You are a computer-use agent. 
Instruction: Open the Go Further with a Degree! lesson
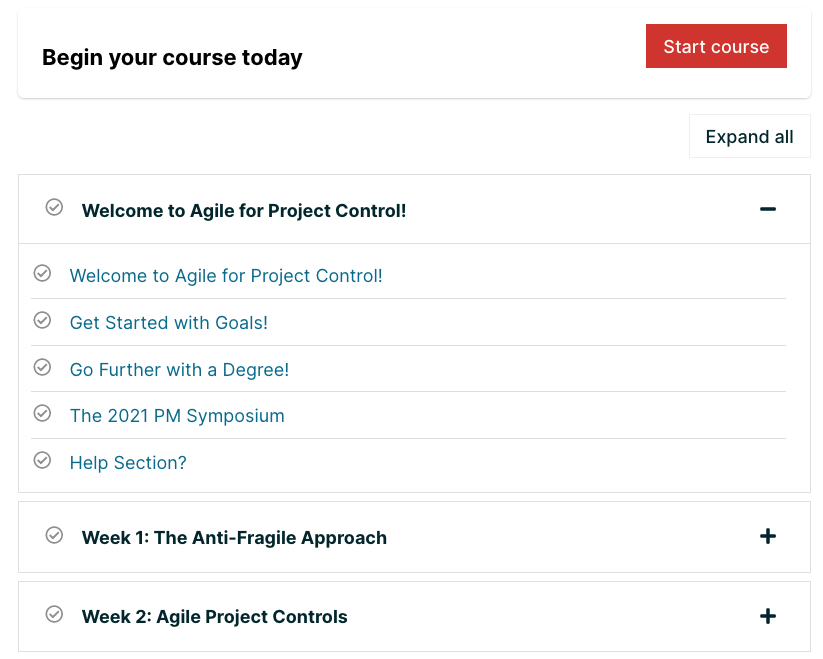click(x=179, y=369)
